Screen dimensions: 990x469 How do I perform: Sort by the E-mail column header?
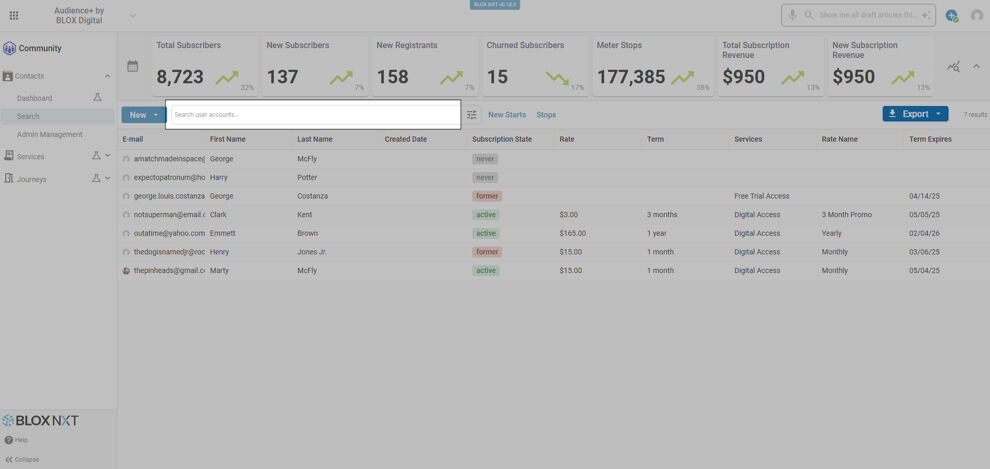tap(133, 140)
